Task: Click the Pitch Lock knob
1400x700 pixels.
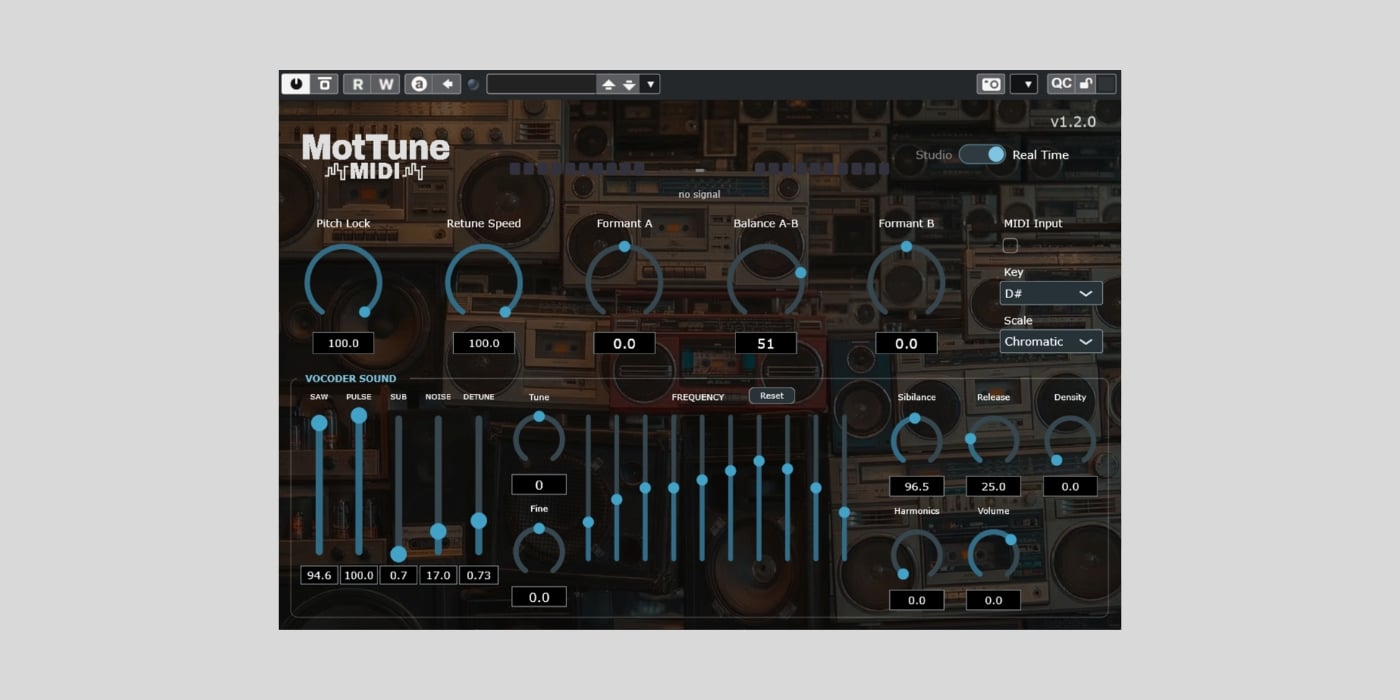Action: coord(343,282)
